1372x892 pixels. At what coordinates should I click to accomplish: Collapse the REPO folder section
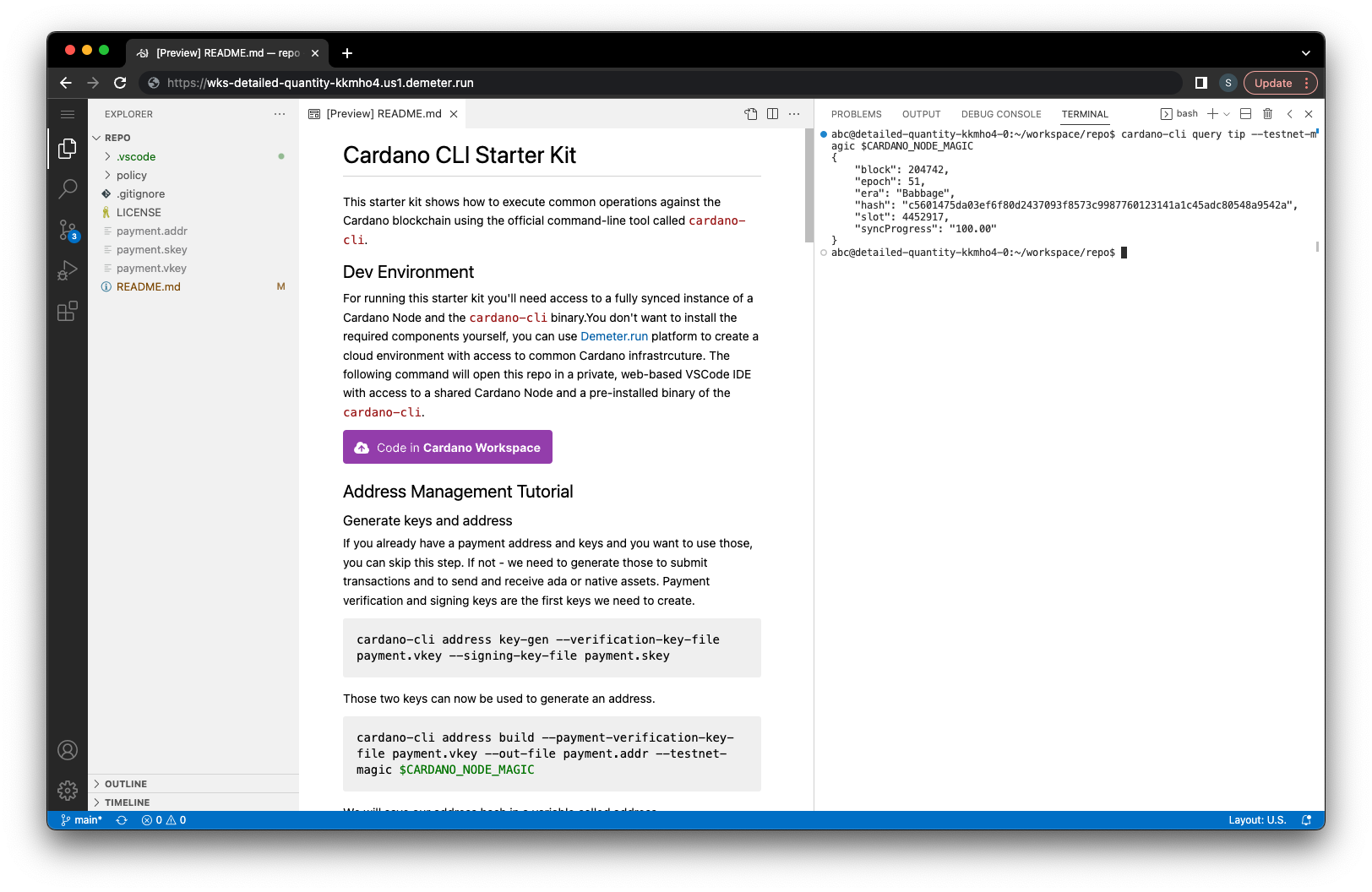(193, 138)
